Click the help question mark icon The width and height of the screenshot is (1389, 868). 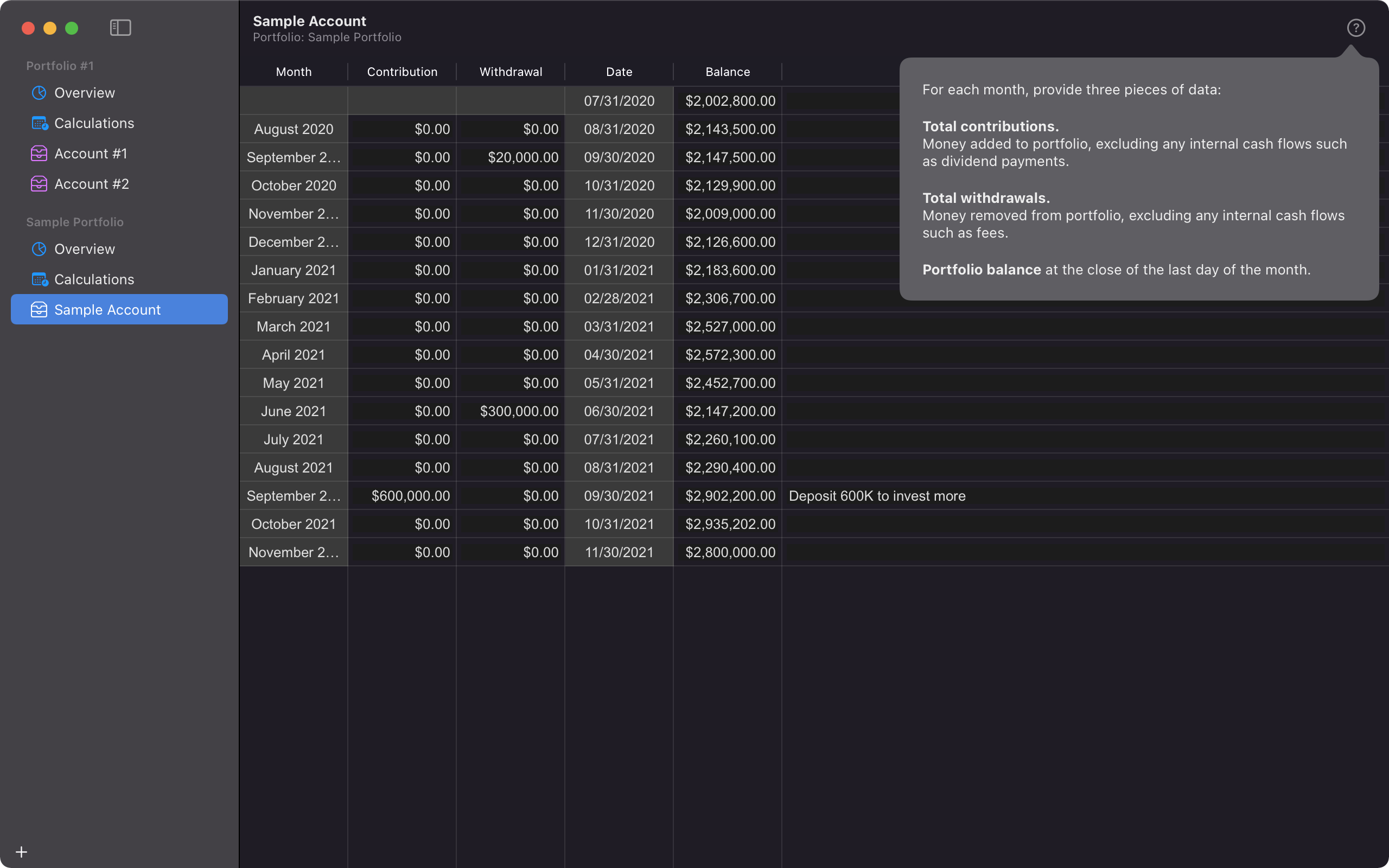click(1356, 28)
